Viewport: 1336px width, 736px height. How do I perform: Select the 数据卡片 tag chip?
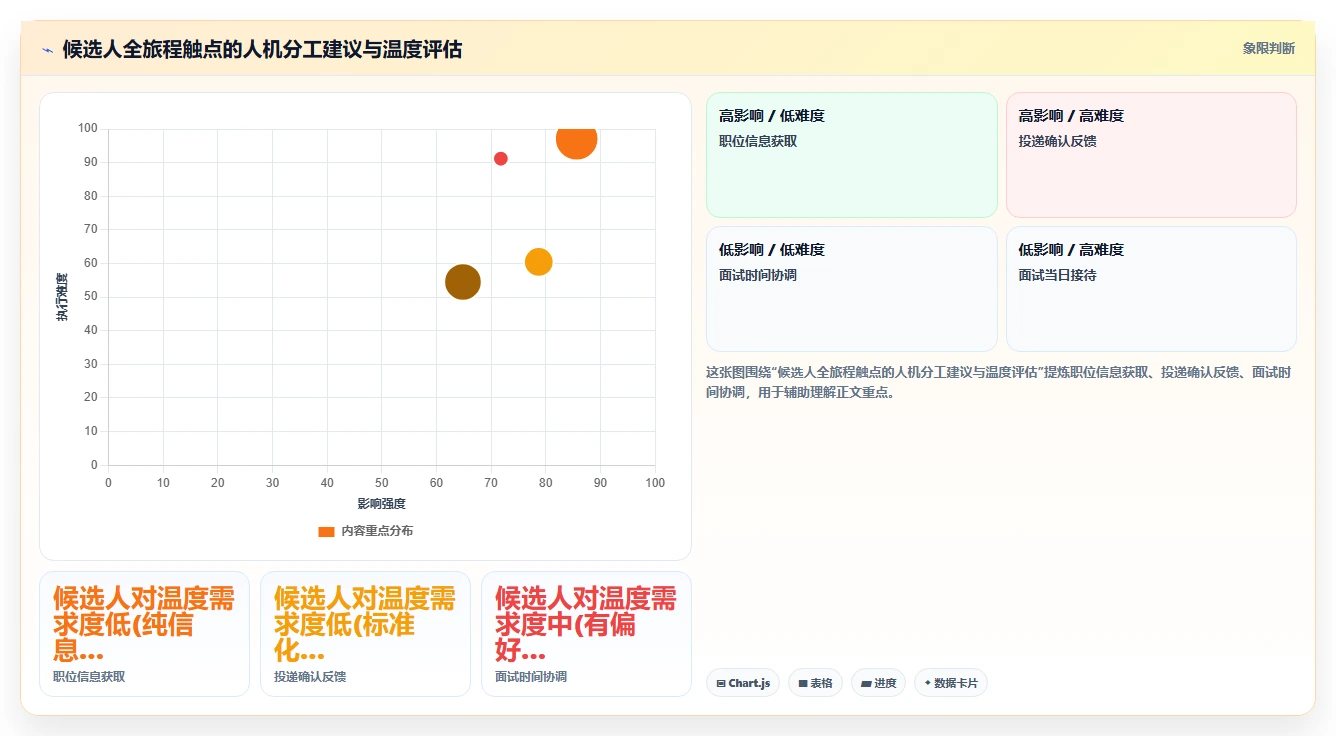951,683
